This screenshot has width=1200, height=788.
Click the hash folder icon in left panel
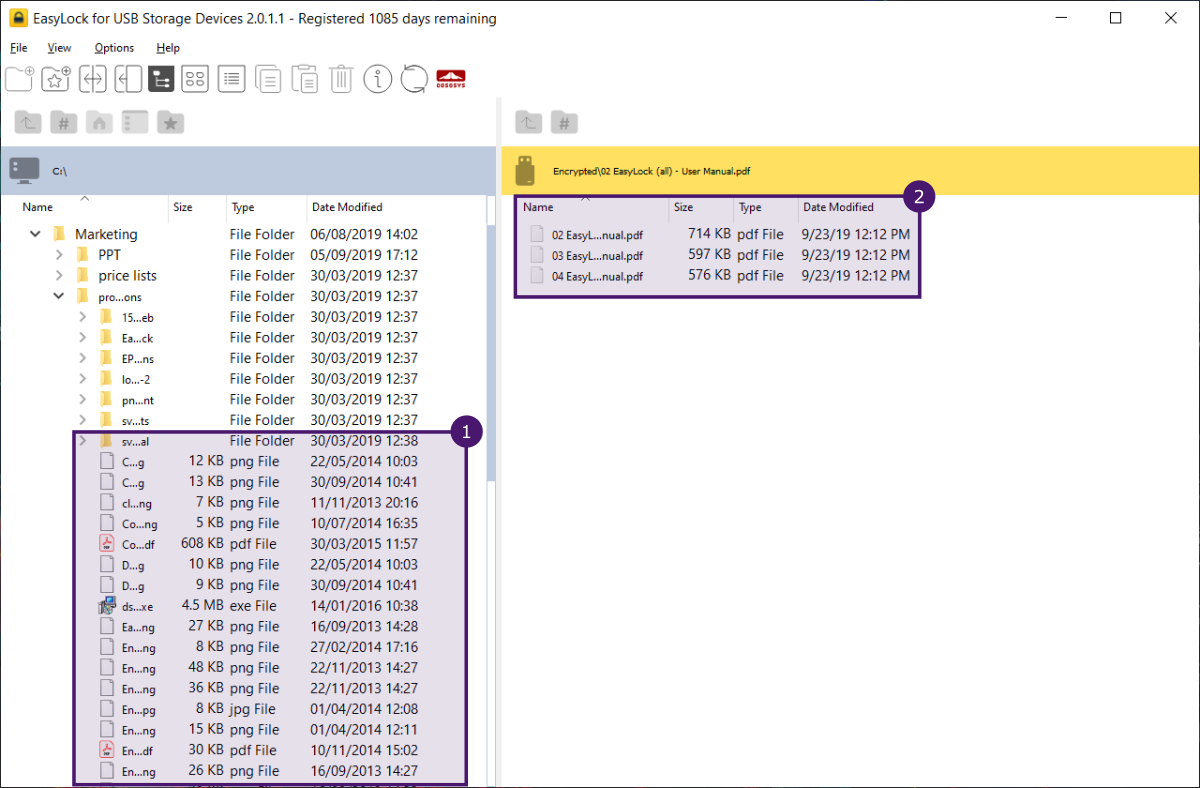(x=64, y=122)
